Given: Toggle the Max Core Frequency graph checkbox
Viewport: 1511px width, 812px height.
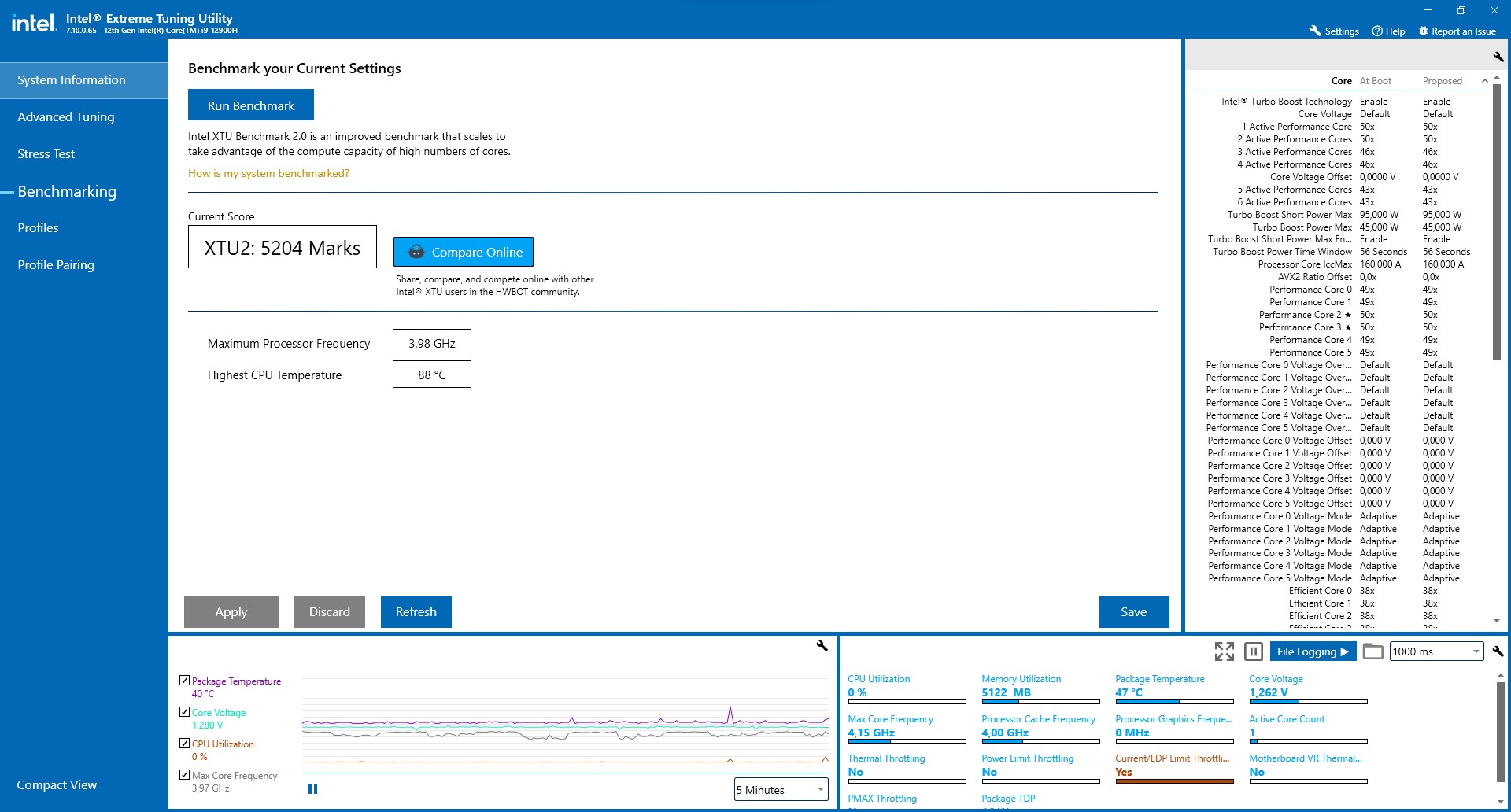Looking at the screenshot, I should point(184,775).
